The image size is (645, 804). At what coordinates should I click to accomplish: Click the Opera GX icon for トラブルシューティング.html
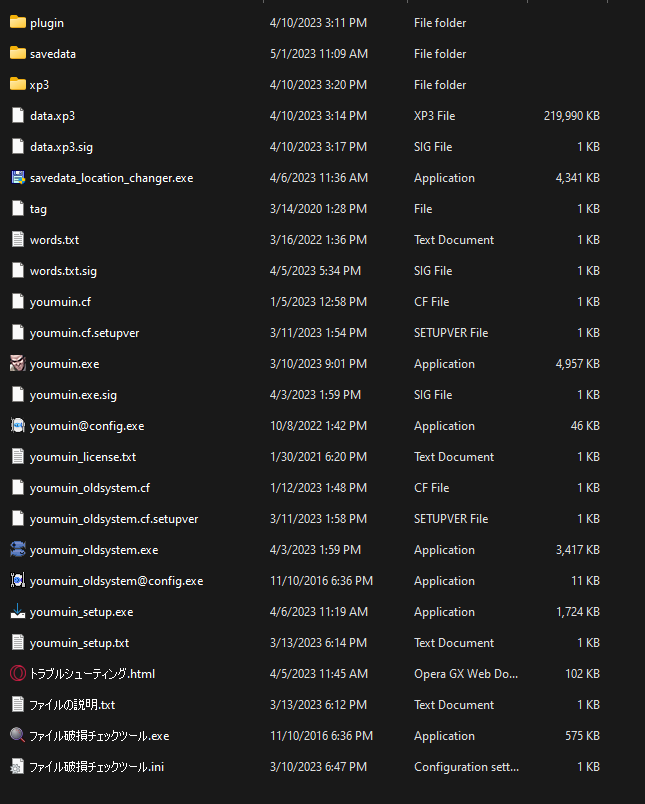point(18,674)
